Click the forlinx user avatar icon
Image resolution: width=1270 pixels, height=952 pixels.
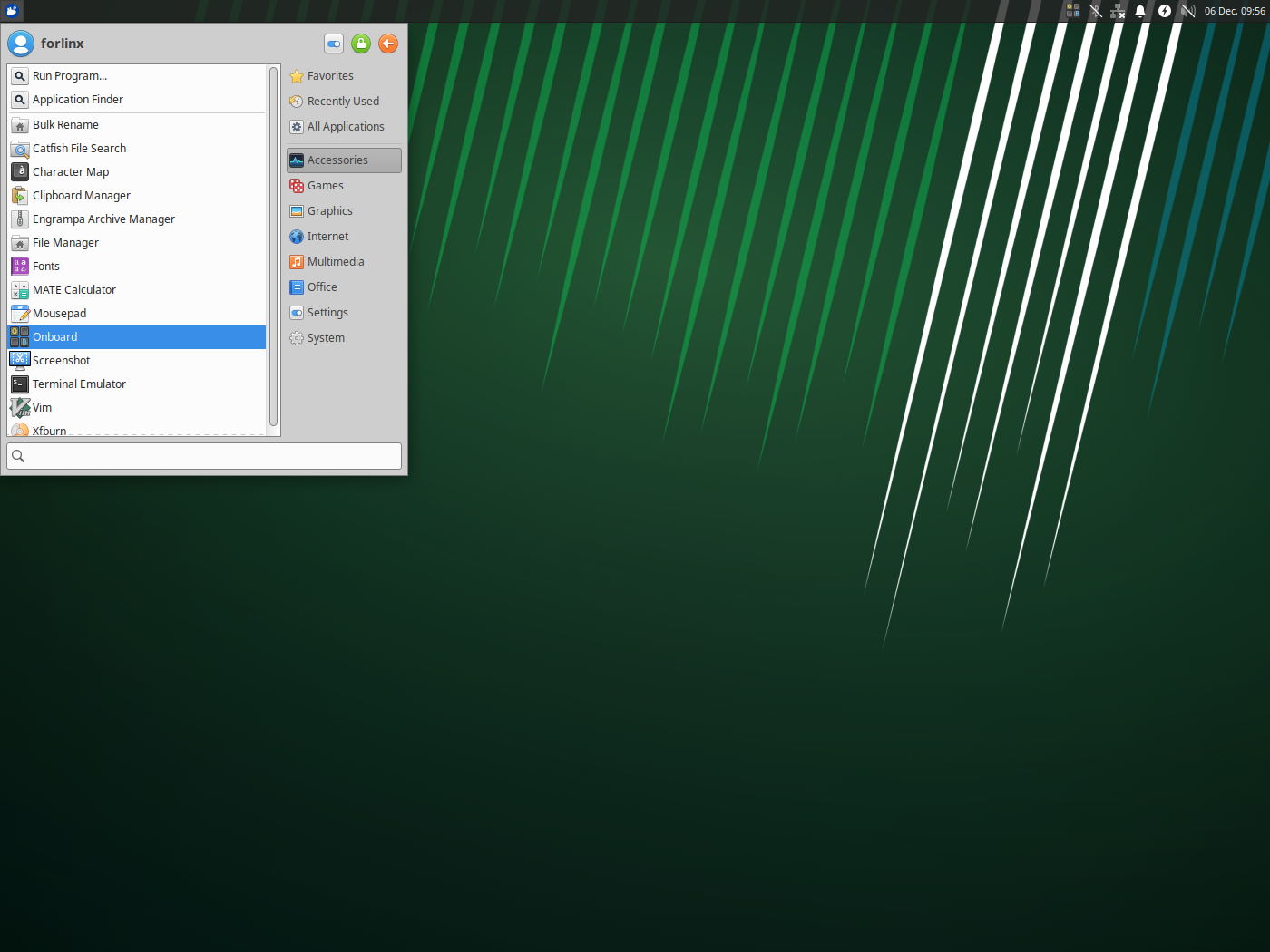(x=21, y=44)
